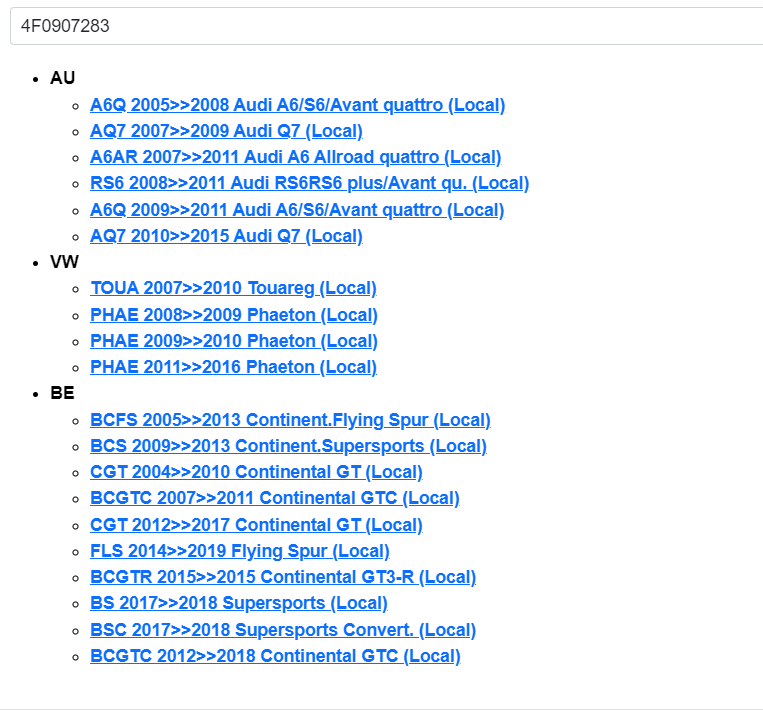The width and height of the screenshot is (763, 716).
Task: Open the FLS 2014>>2019 Flying Spur link
Action: tap(240, 551)
